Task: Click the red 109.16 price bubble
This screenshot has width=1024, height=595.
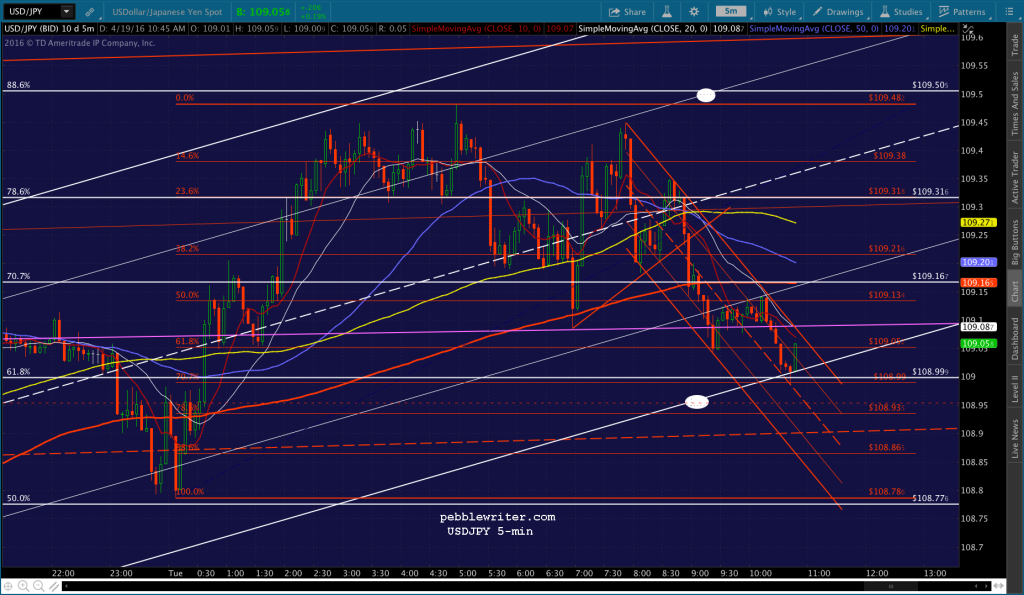Action: (978, 283)
